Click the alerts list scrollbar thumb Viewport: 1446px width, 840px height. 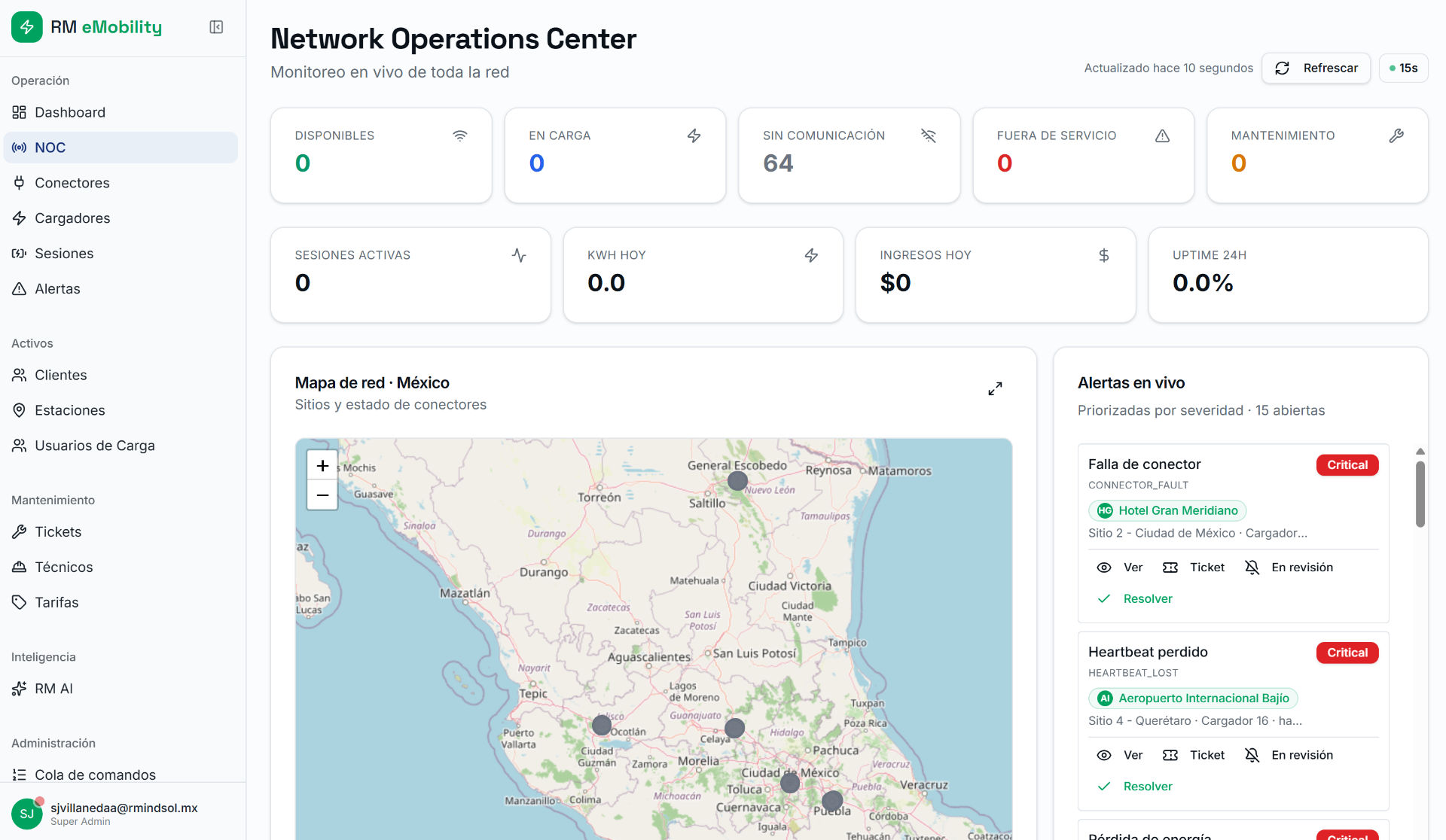click(x=1420, y=494)
